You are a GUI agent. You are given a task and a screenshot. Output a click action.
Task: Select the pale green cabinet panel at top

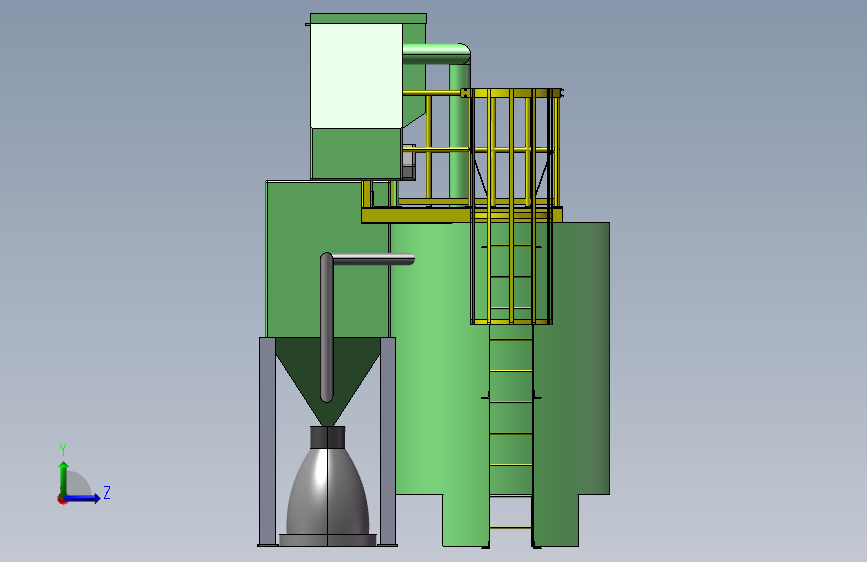tap(356, 76)
